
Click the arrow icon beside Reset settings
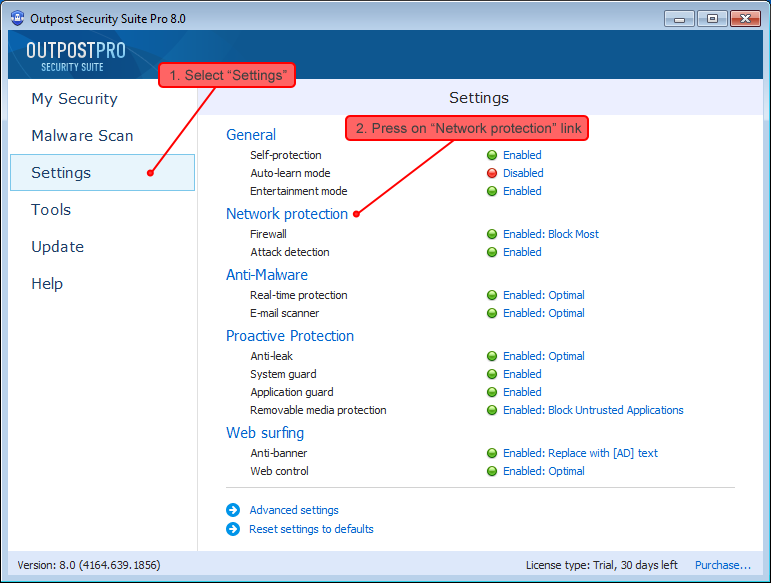pyautogui.click(x=233, y=529)
